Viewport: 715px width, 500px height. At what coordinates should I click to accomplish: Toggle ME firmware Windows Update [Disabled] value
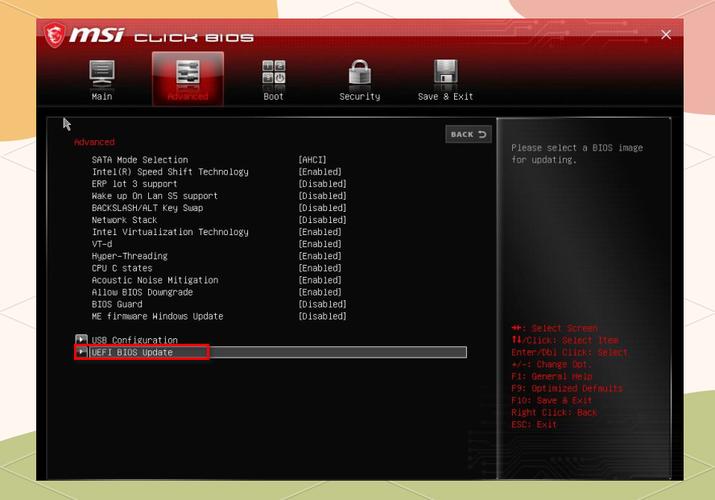(322, 316)
